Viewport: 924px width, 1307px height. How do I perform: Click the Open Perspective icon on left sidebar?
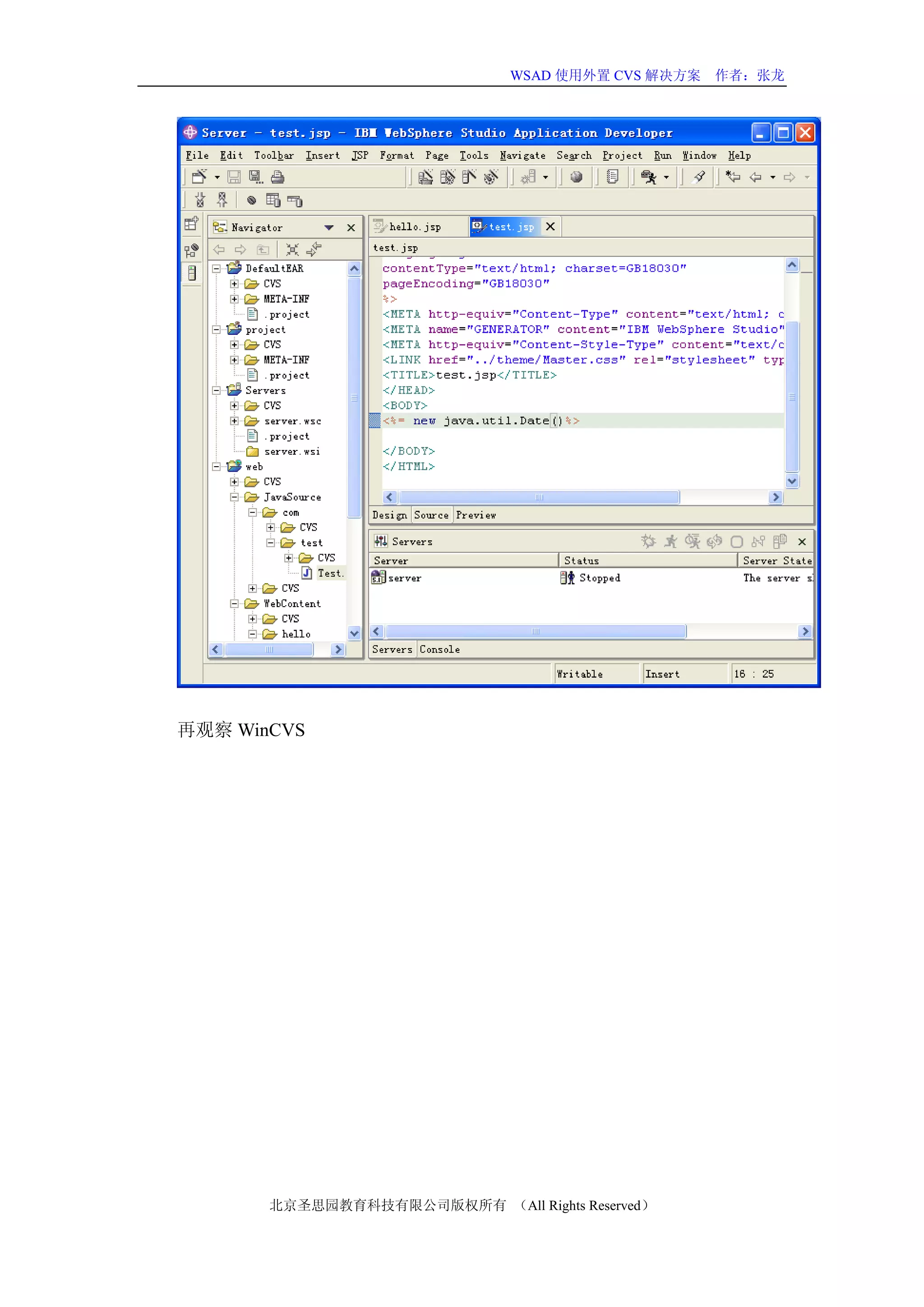pos(191,224)
